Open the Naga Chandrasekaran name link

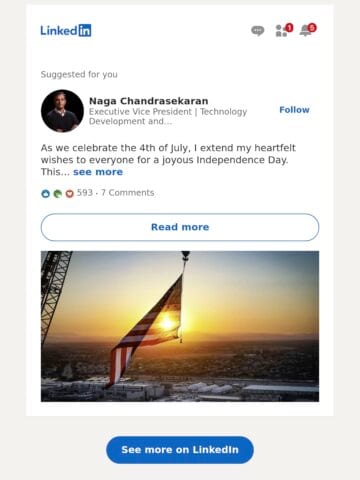pyautogui.click(x=149, y=101)
